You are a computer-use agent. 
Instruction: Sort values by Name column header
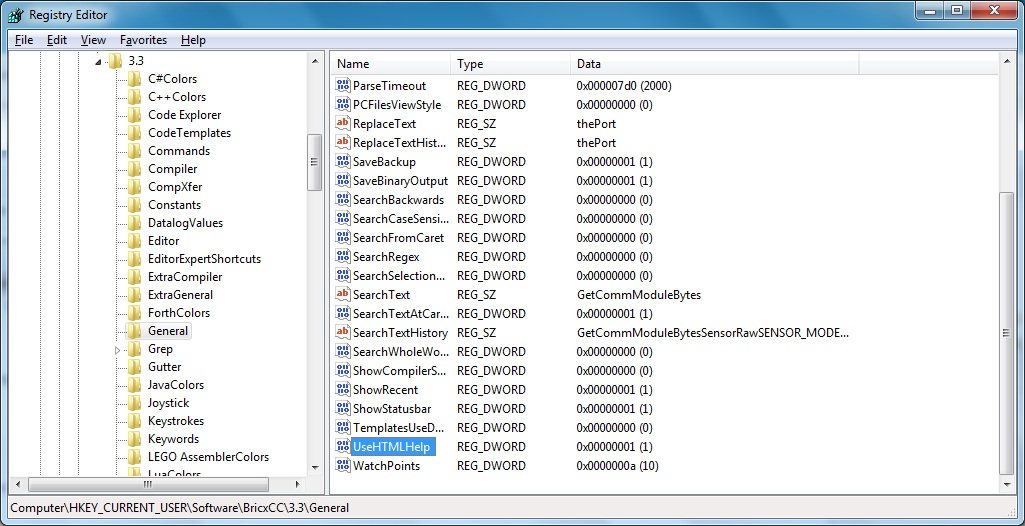point(390,64)
